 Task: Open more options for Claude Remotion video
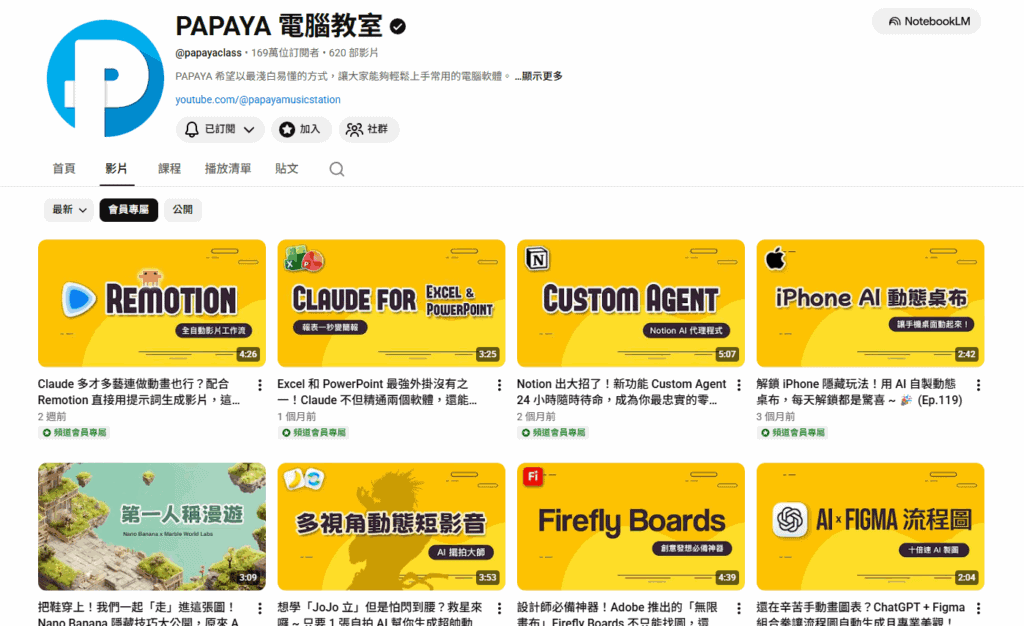coord(260,385)
